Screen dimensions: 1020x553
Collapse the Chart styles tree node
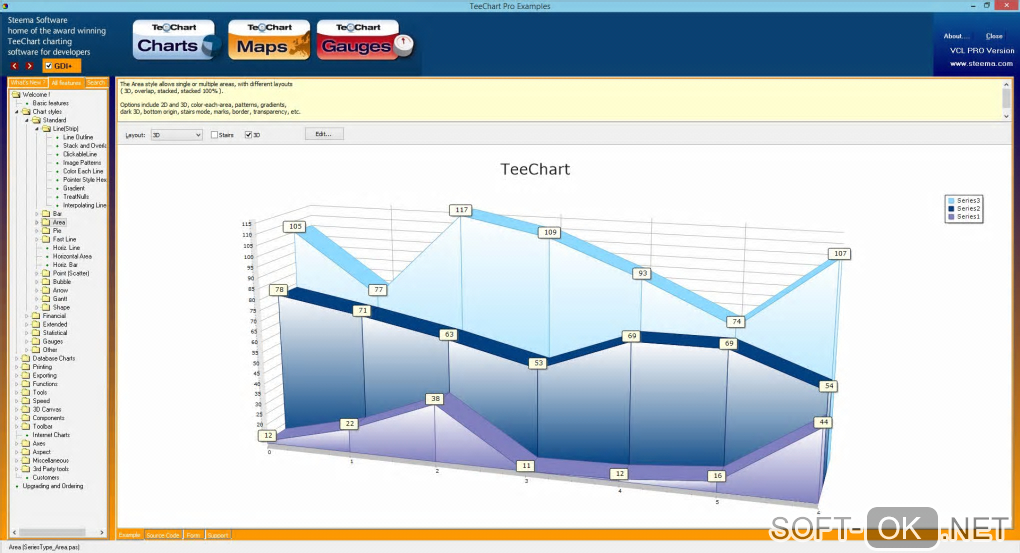(17, 112)
